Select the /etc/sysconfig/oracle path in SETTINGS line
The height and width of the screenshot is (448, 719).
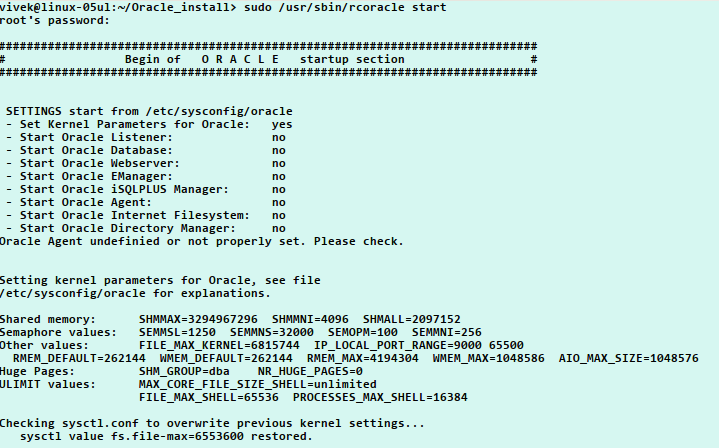219,111
